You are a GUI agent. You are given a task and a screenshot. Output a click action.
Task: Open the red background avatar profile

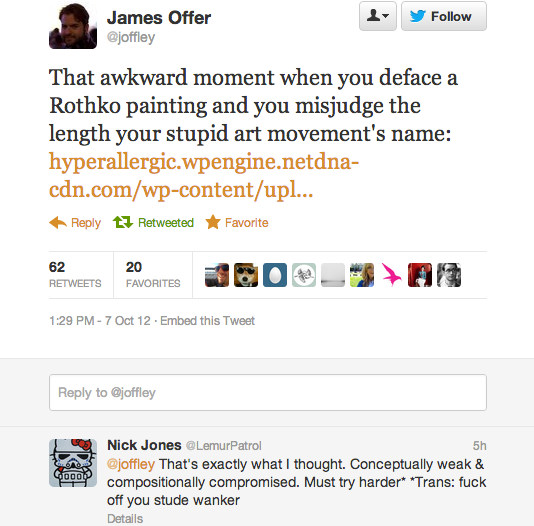pyautogui.click(x=420, y=275)
